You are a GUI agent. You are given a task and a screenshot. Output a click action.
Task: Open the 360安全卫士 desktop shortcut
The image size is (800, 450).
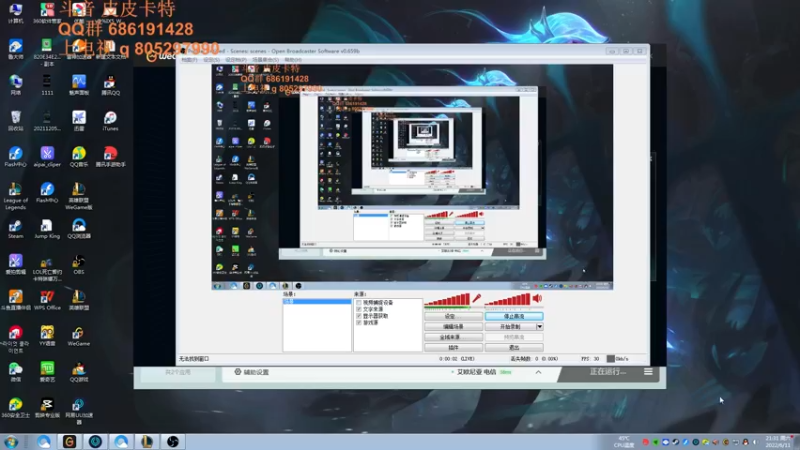point(15,408)
